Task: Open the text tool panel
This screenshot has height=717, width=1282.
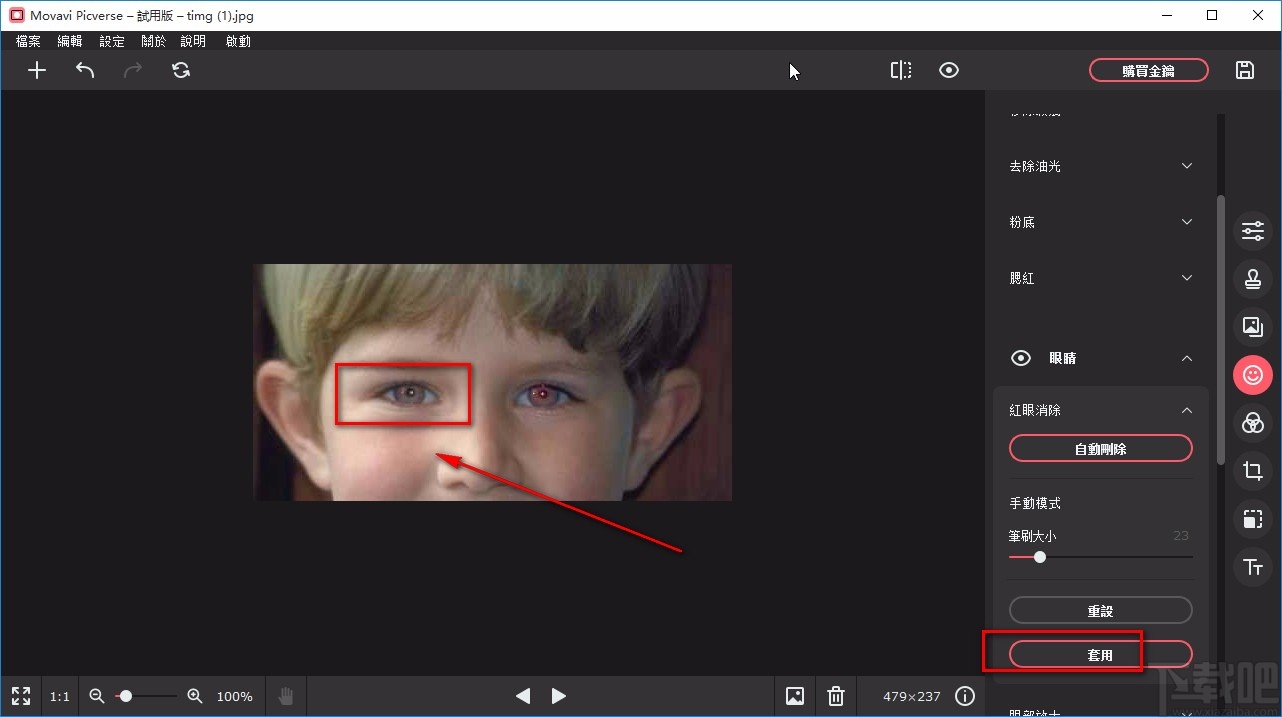Action: pyautogui.click(x=1252, y=567)
